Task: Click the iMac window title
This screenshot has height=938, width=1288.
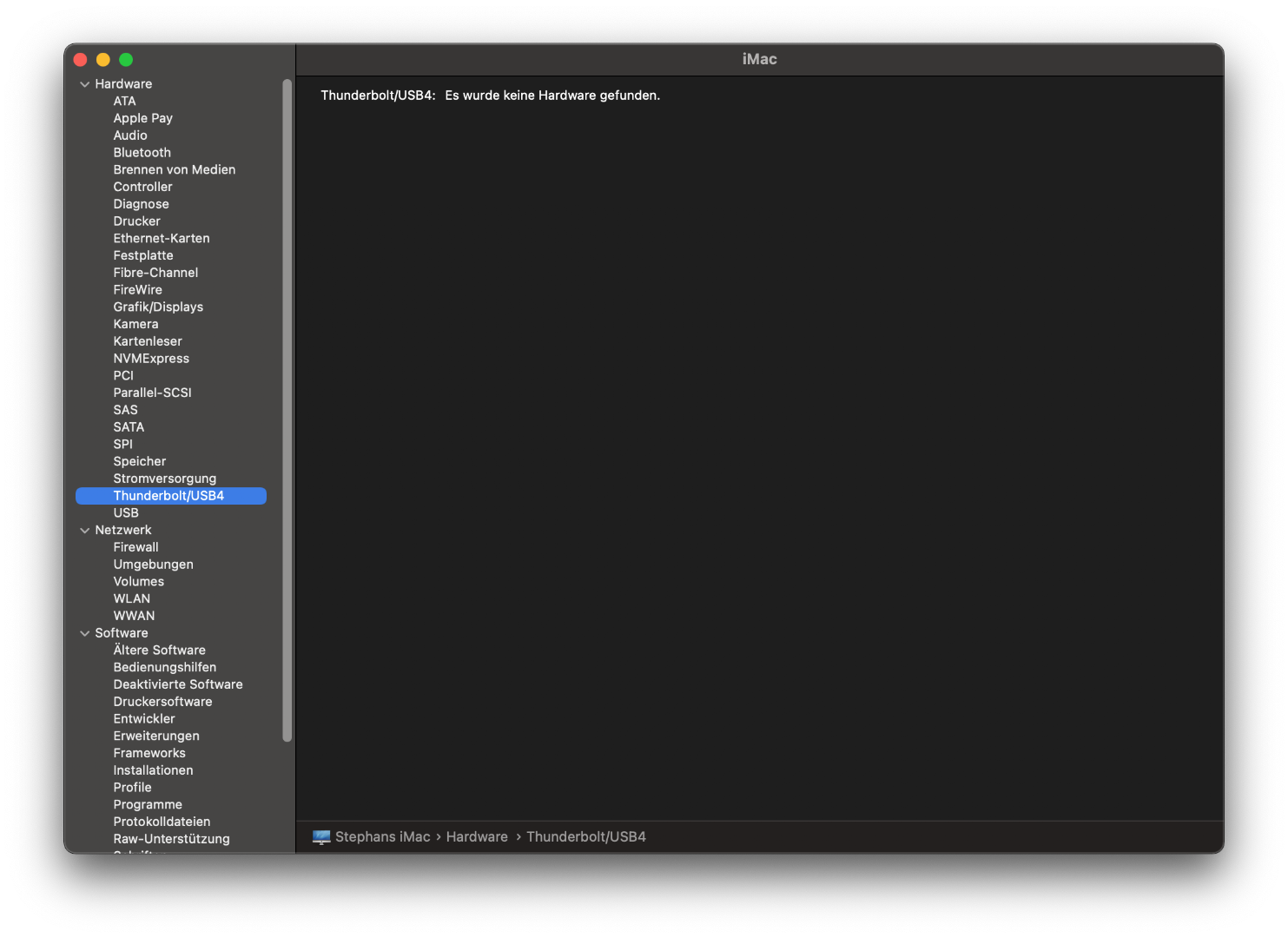Action: tap(760, 60)
